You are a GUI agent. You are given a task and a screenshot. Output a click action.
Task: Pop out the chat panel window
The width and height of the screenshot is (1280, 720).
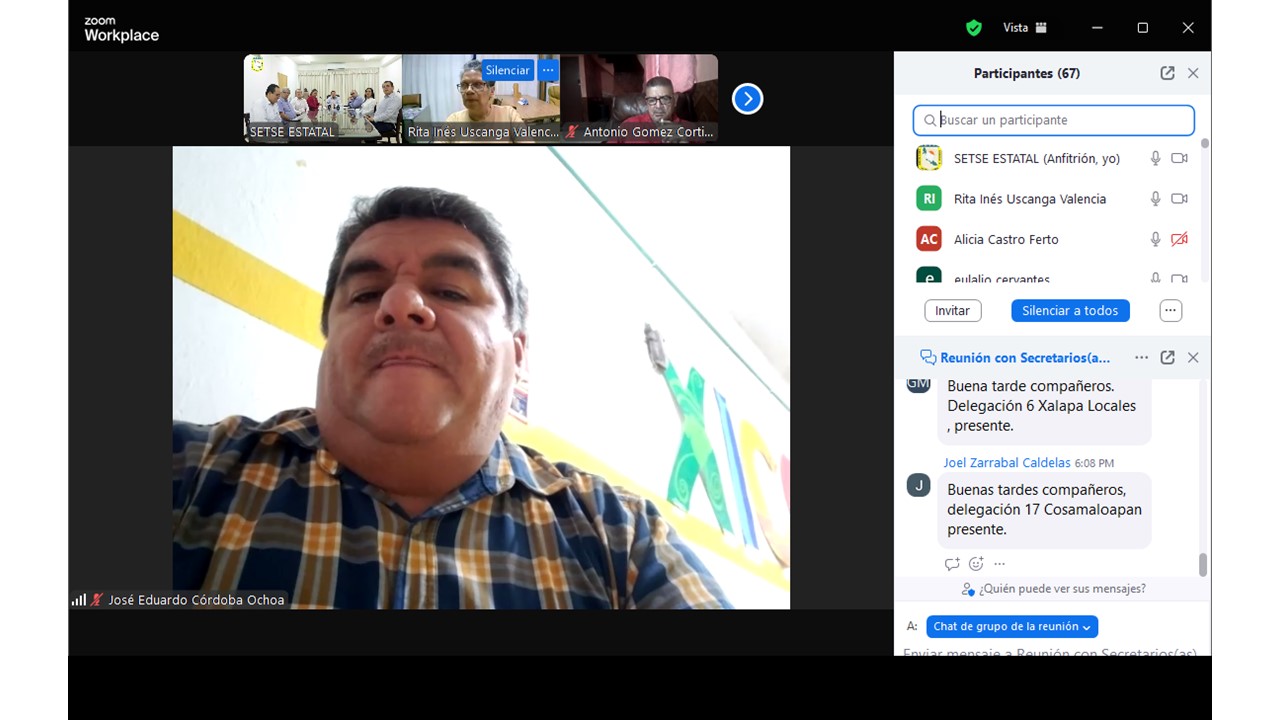click(1167, 357)
